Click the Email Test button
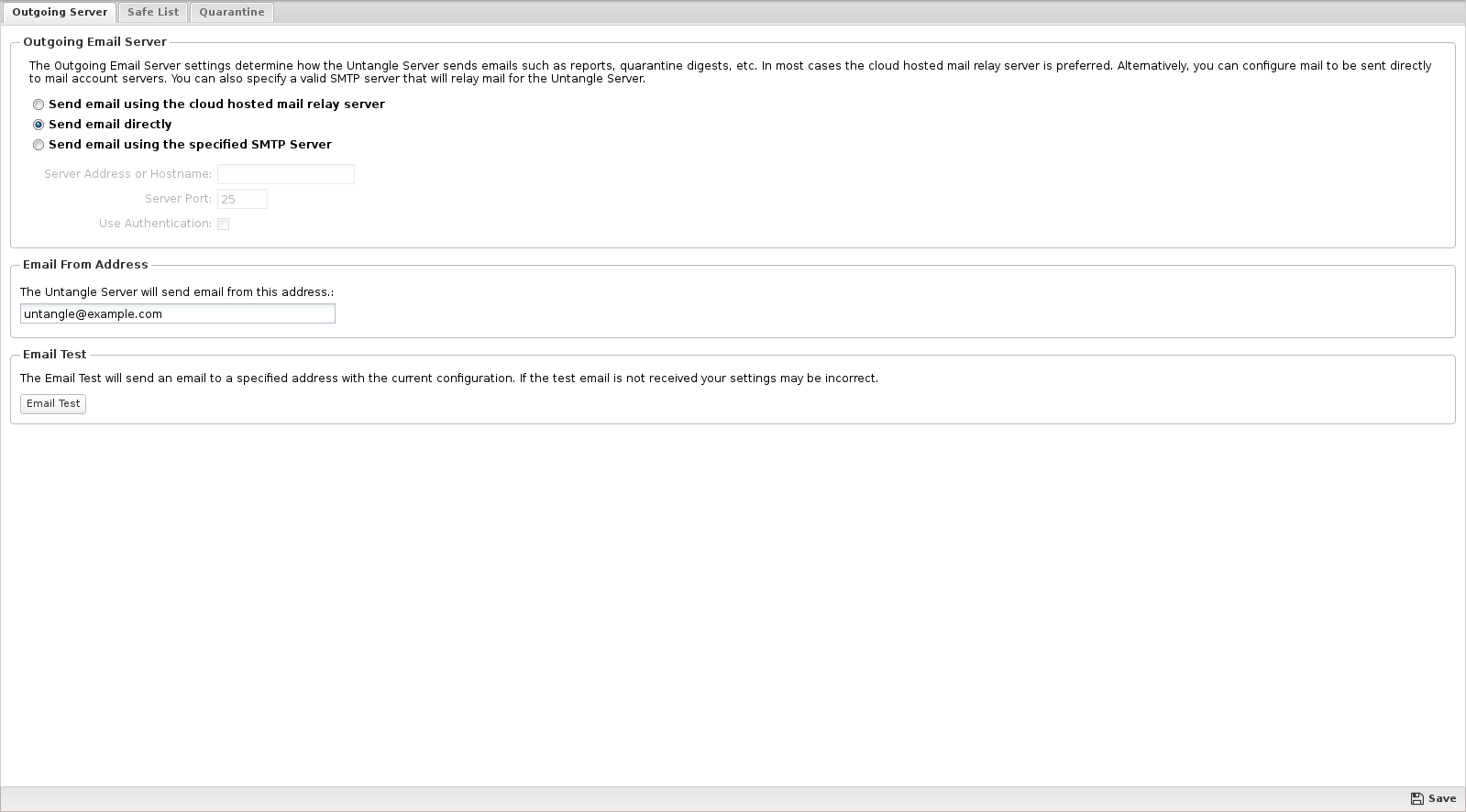This screenshot has width=1466, height=812. point(53,403)
